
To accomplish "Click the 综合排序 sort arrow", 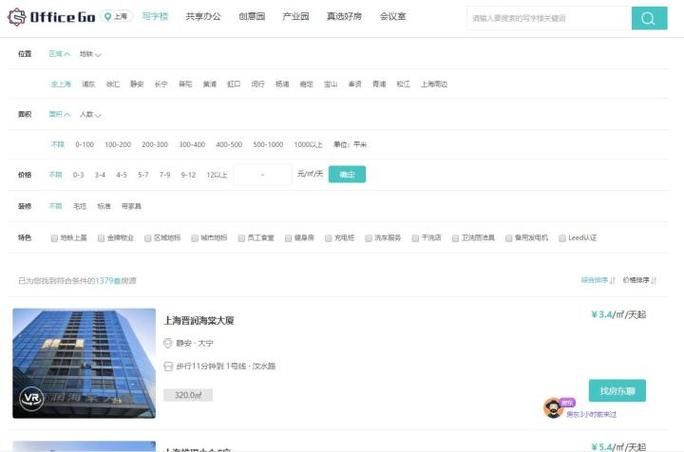I will [x=612, y=280].
